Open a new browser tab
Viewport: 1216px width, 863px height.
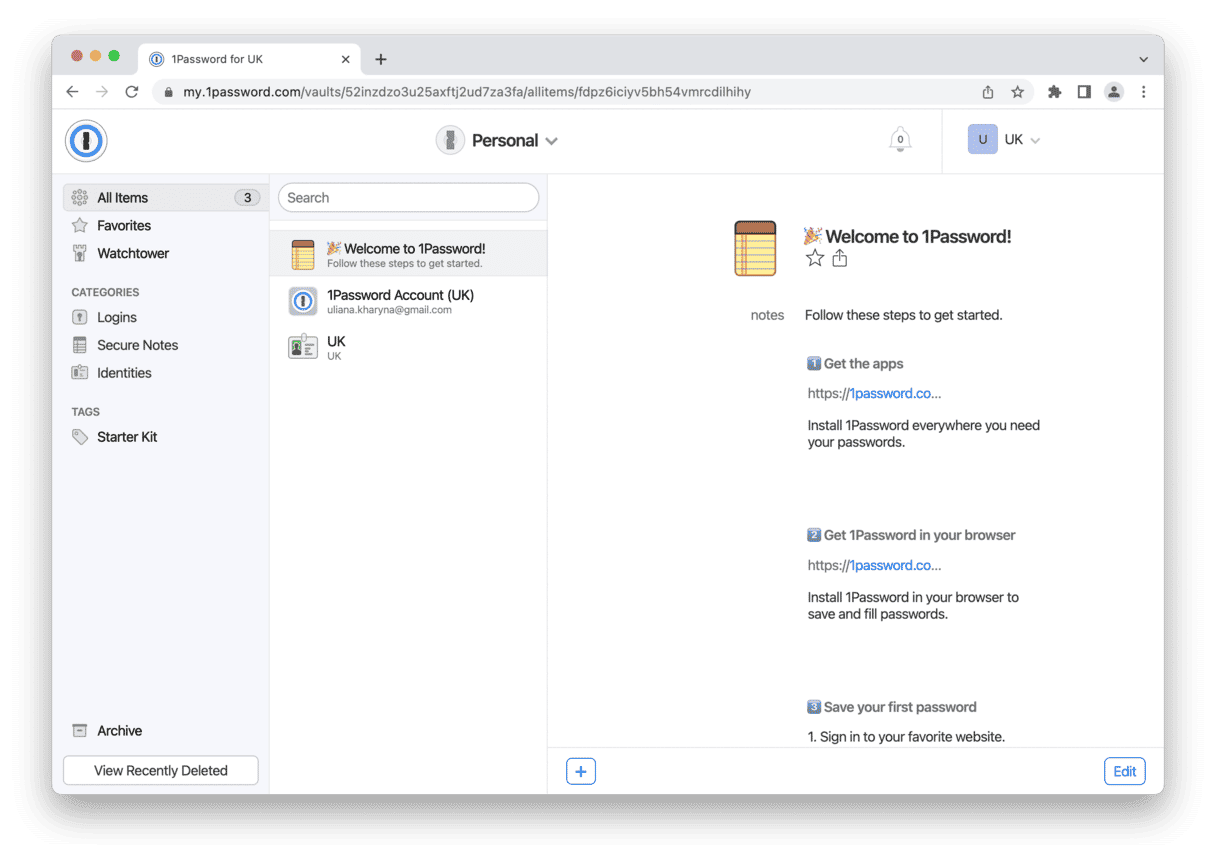381,59
